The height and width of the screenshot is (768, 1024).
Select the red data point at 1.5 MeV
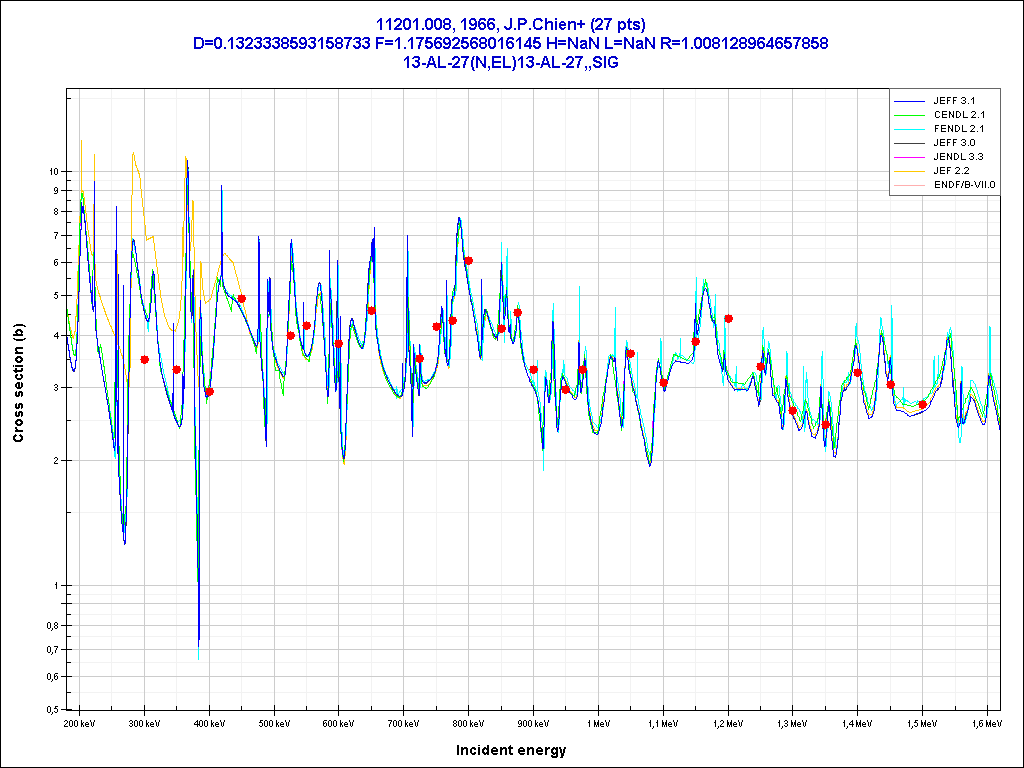(922, 404)
